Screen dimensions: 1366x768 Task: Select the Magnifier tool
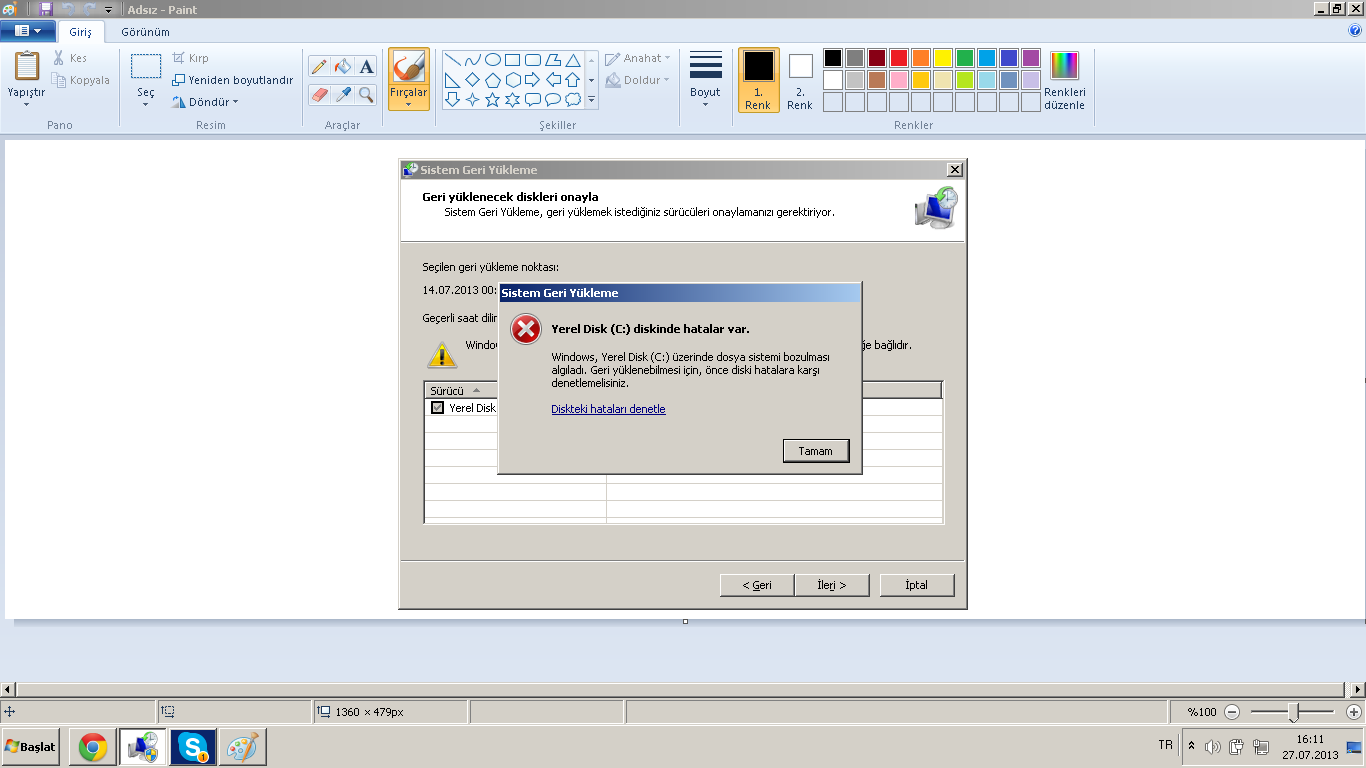pos(367,94)
